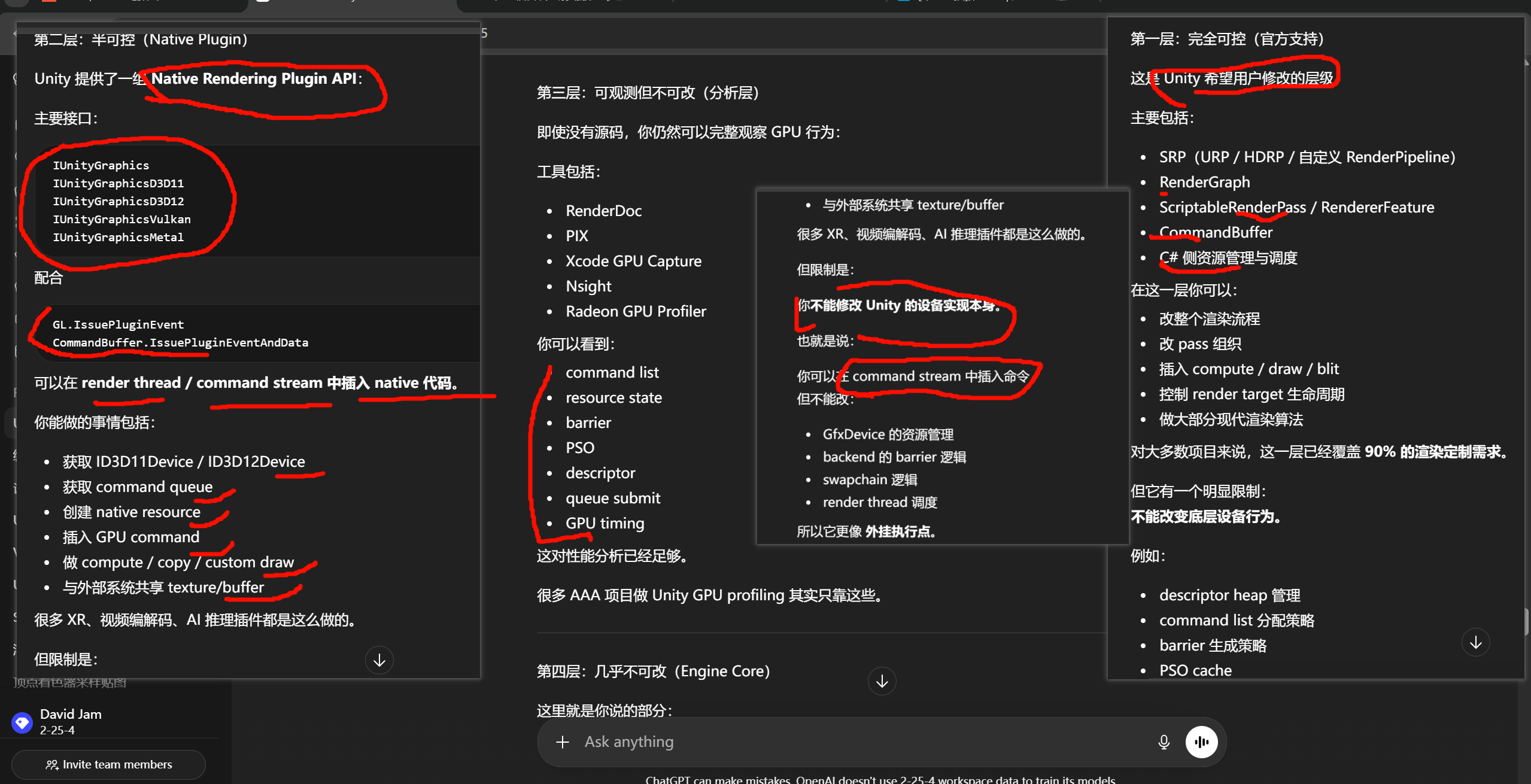The width and height of the screenshot is (1531, 784).
Task: Click the RenderGraph bullet item
Action: (x=1204, y=182)
